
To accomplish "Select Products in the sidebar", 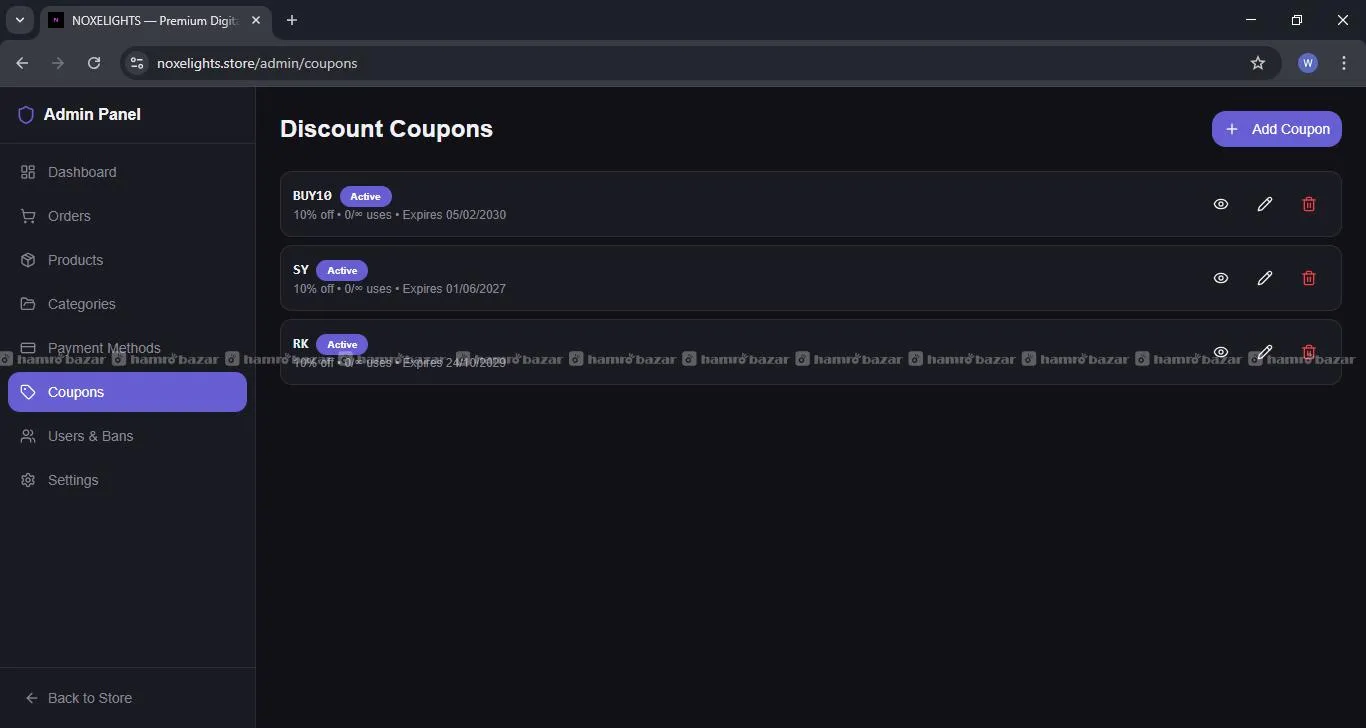I will click(x=75, y=260).
